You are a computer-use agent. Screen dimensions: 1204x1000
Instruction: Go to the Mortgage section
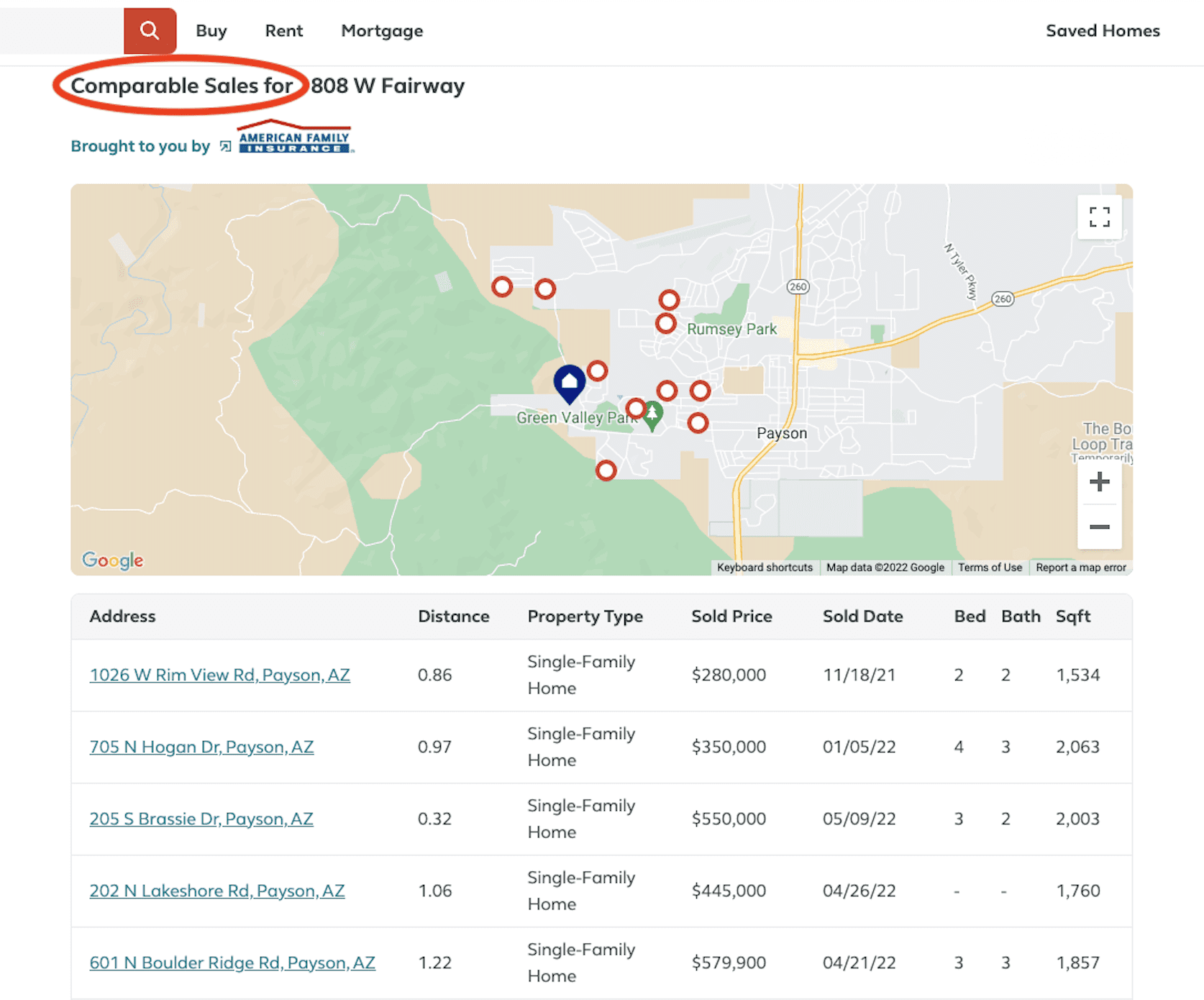382,31
